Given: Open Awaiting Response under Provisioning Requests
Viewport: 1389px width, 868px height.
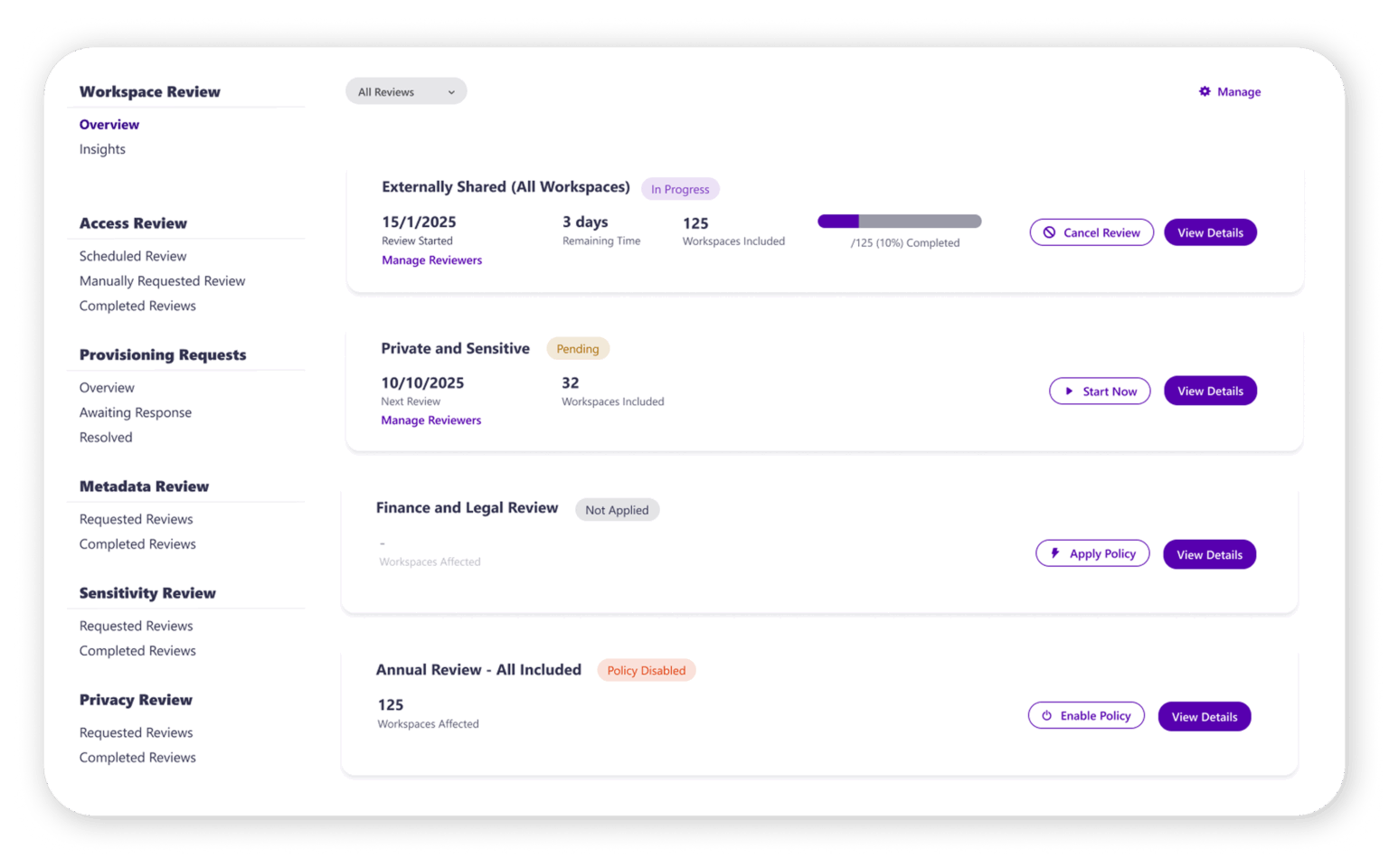Looking at the screenshot, I should click(135, 412).
